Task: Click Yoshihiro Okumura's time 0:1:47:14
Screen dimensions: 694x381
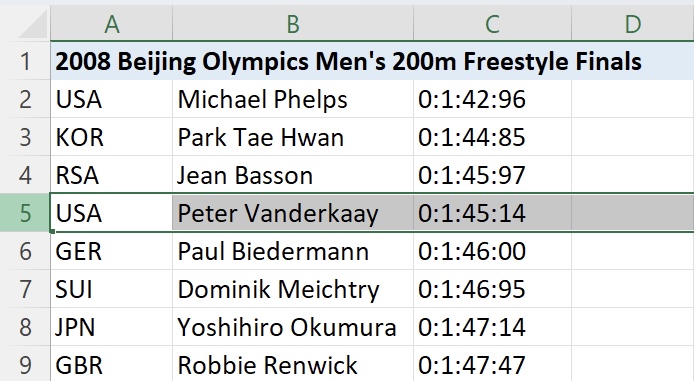Action: [492, 327]
